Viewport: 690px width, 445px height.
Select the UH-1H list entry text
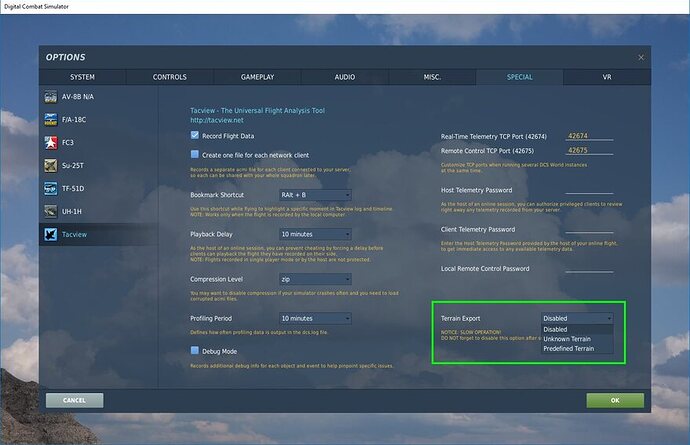coord(72,211)
